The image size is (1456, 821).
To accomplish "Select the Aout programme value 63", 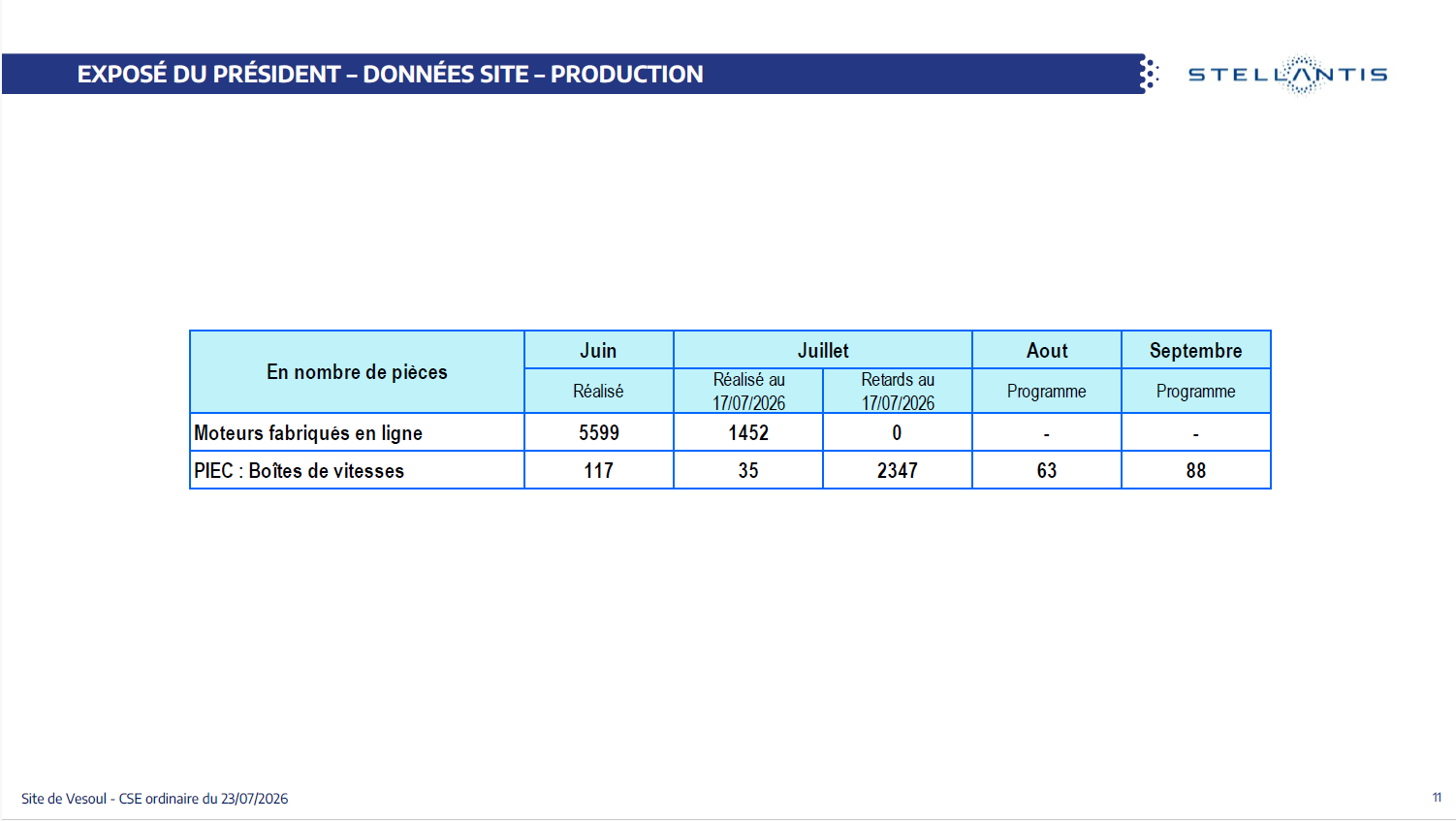I will point(1047,470).
